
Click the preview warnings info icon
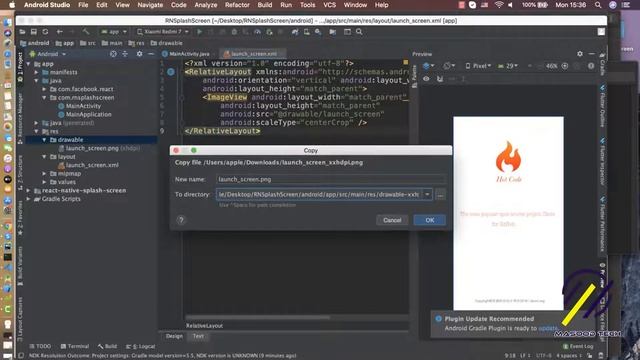591,66
